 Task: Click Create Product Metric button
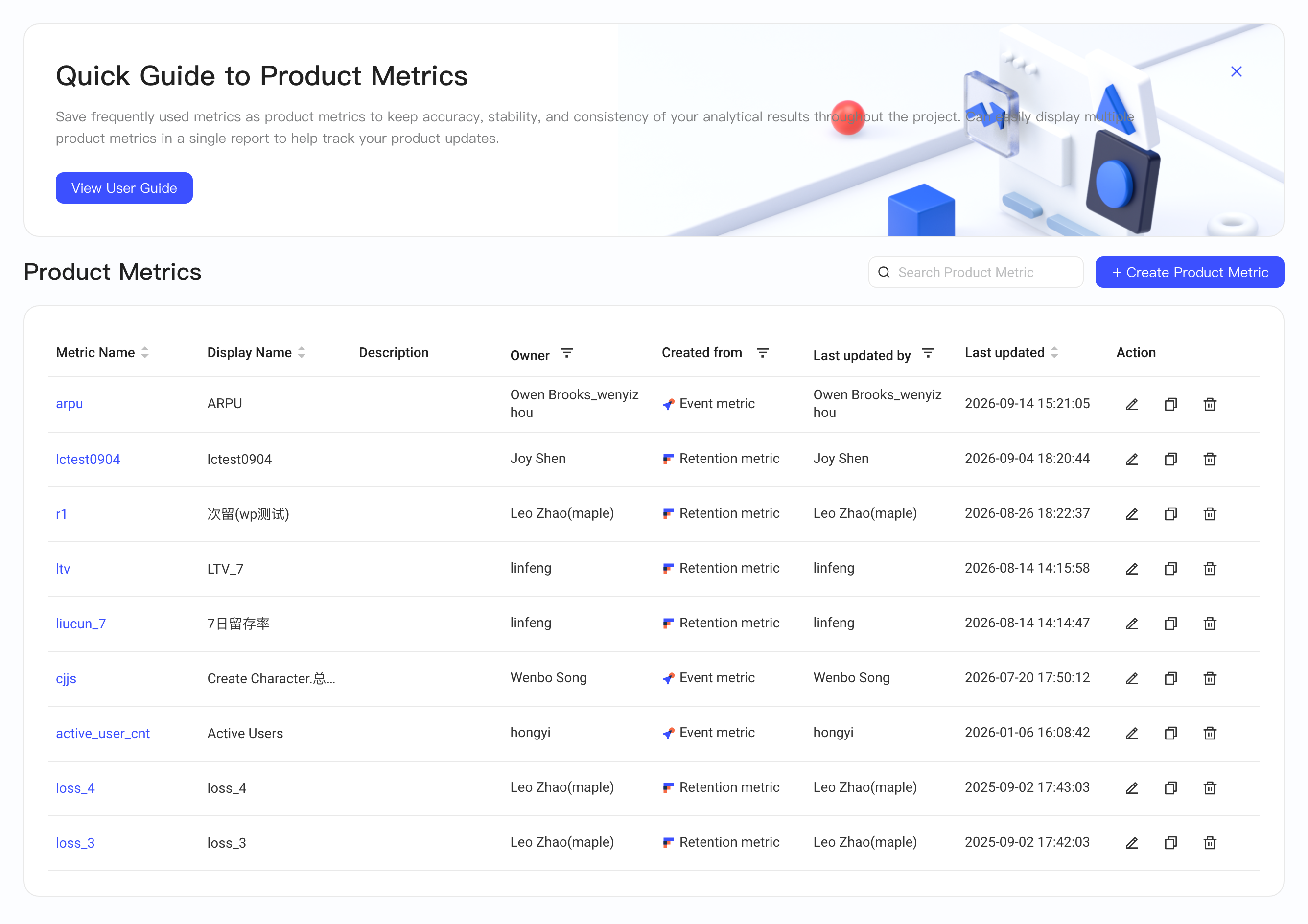coord(1190,272)
